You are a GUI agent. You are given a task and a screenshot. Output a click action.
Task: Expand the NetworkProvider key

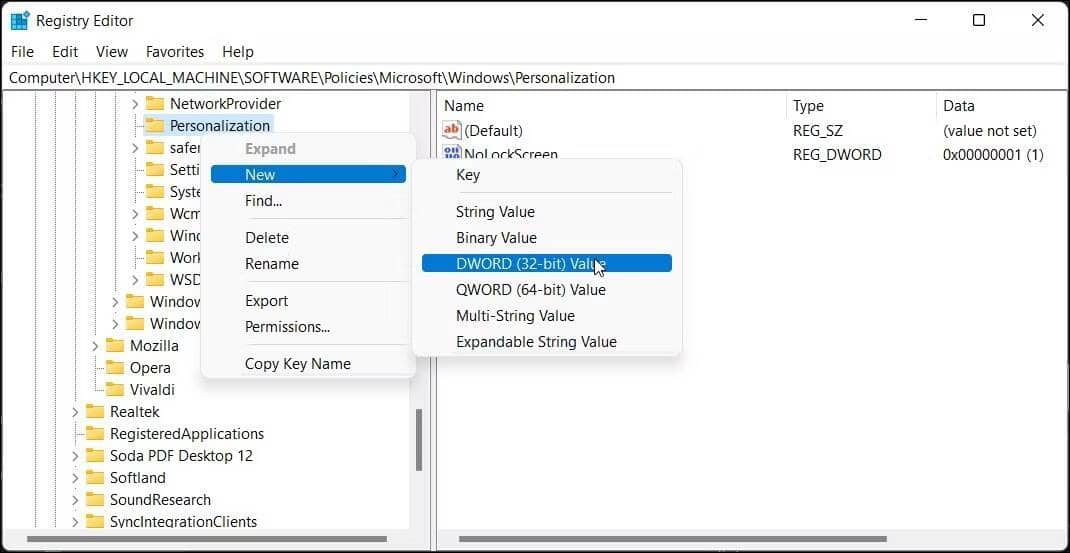pyautogui.click(x=135, y=104)
